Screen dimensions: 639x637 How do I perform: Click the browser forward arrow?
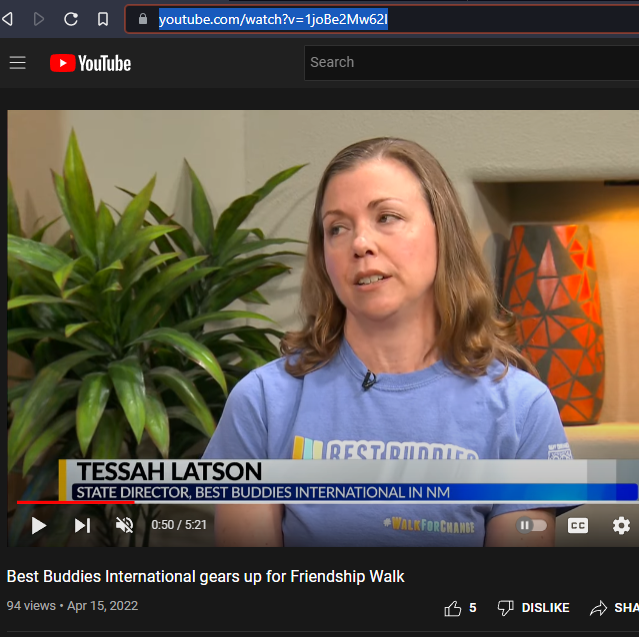tap(39, 19)
